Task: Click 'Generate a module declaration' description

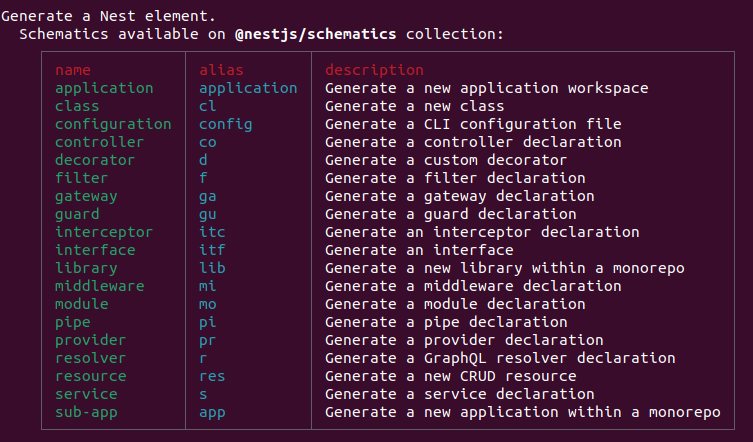Action: coord(455,304)
